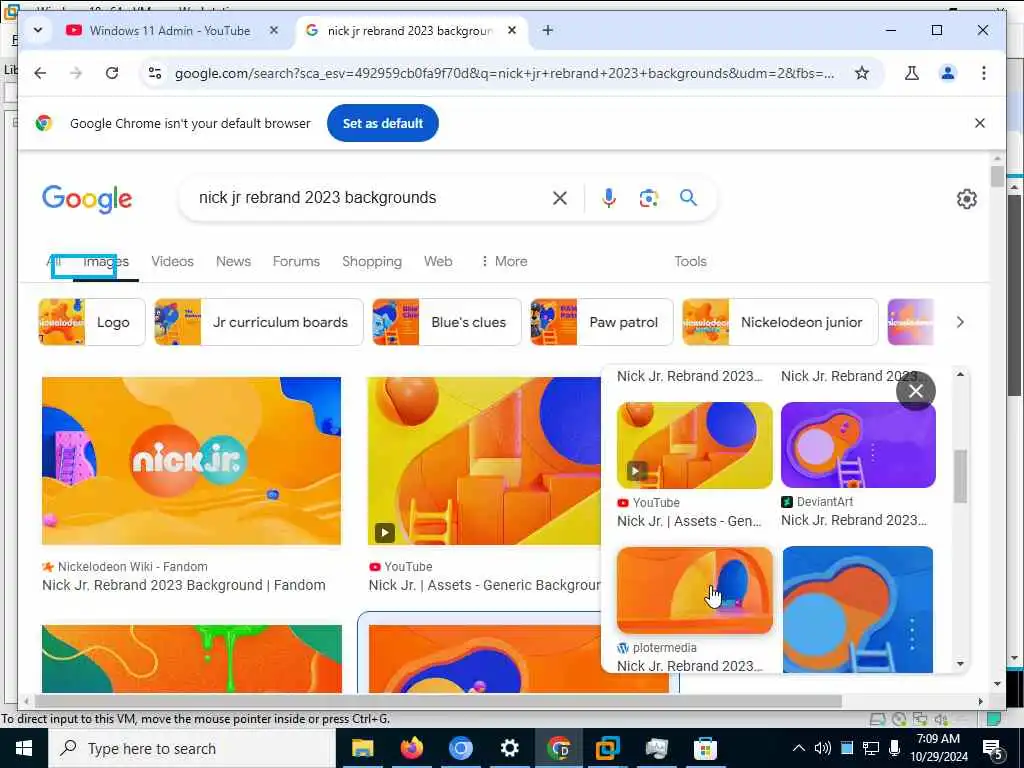Show hidden system tray icons chevron
Screen dimensions: 1024x768
(799, 748)
